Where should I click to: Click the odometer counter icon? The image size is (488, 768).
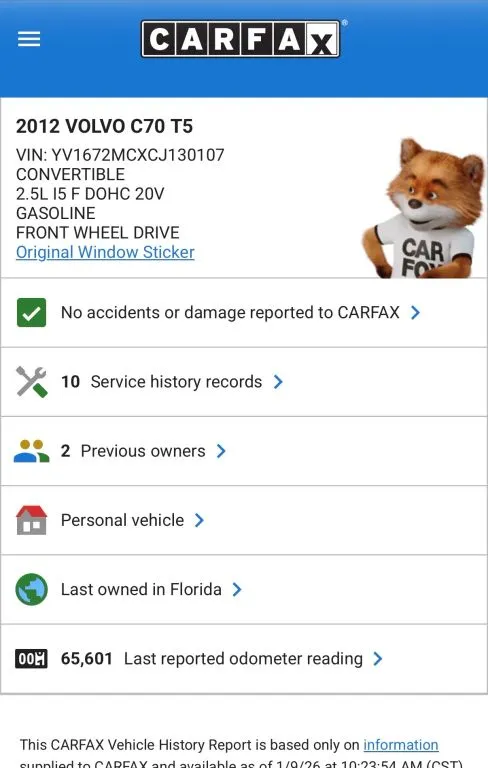pos(31,659)
